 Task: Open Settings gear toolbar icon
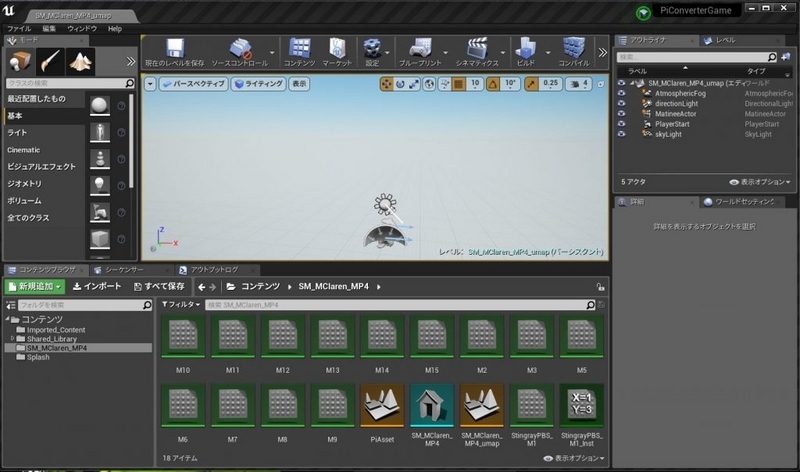tap(372, 52)
